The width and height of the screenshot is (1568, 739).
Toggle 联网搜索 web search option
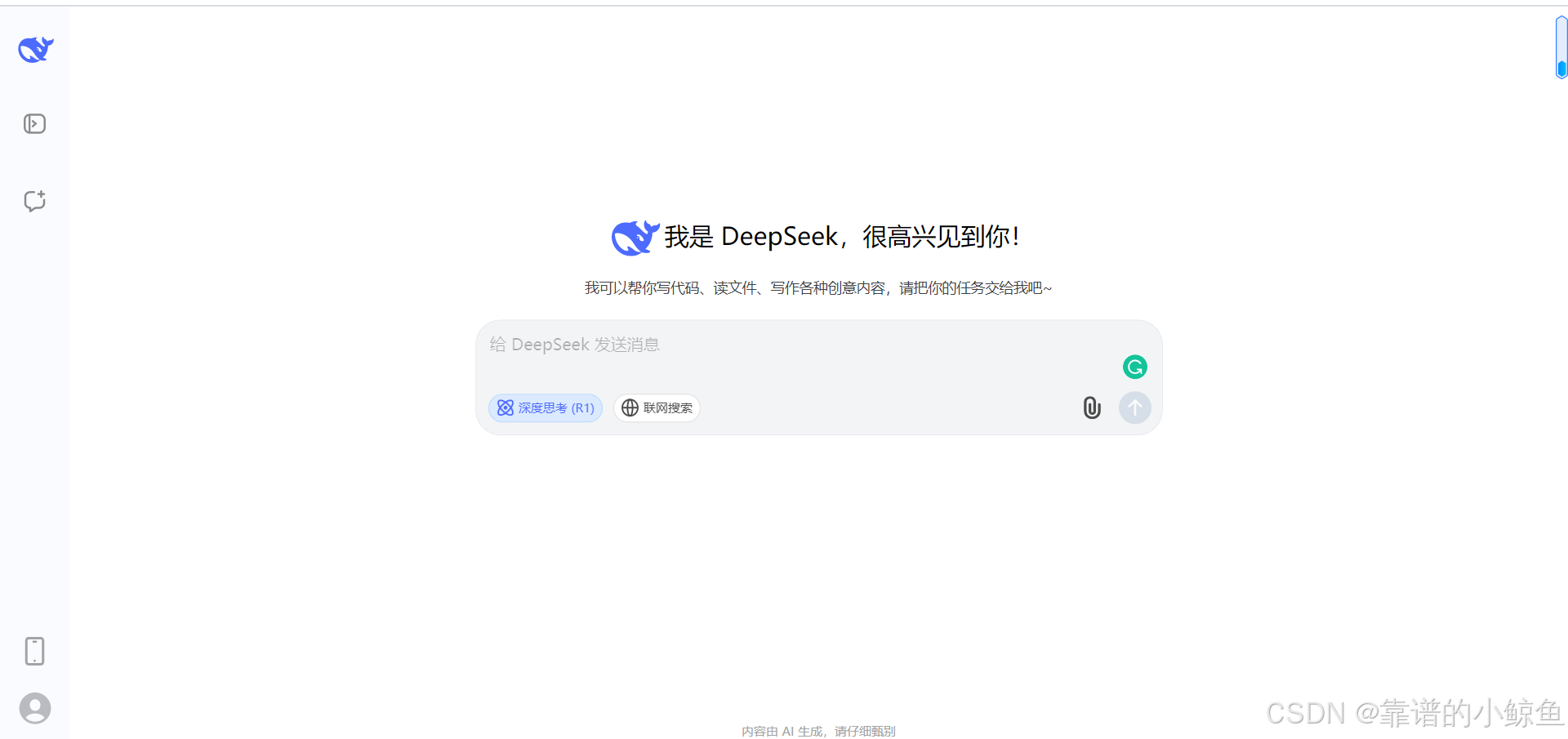657,407
